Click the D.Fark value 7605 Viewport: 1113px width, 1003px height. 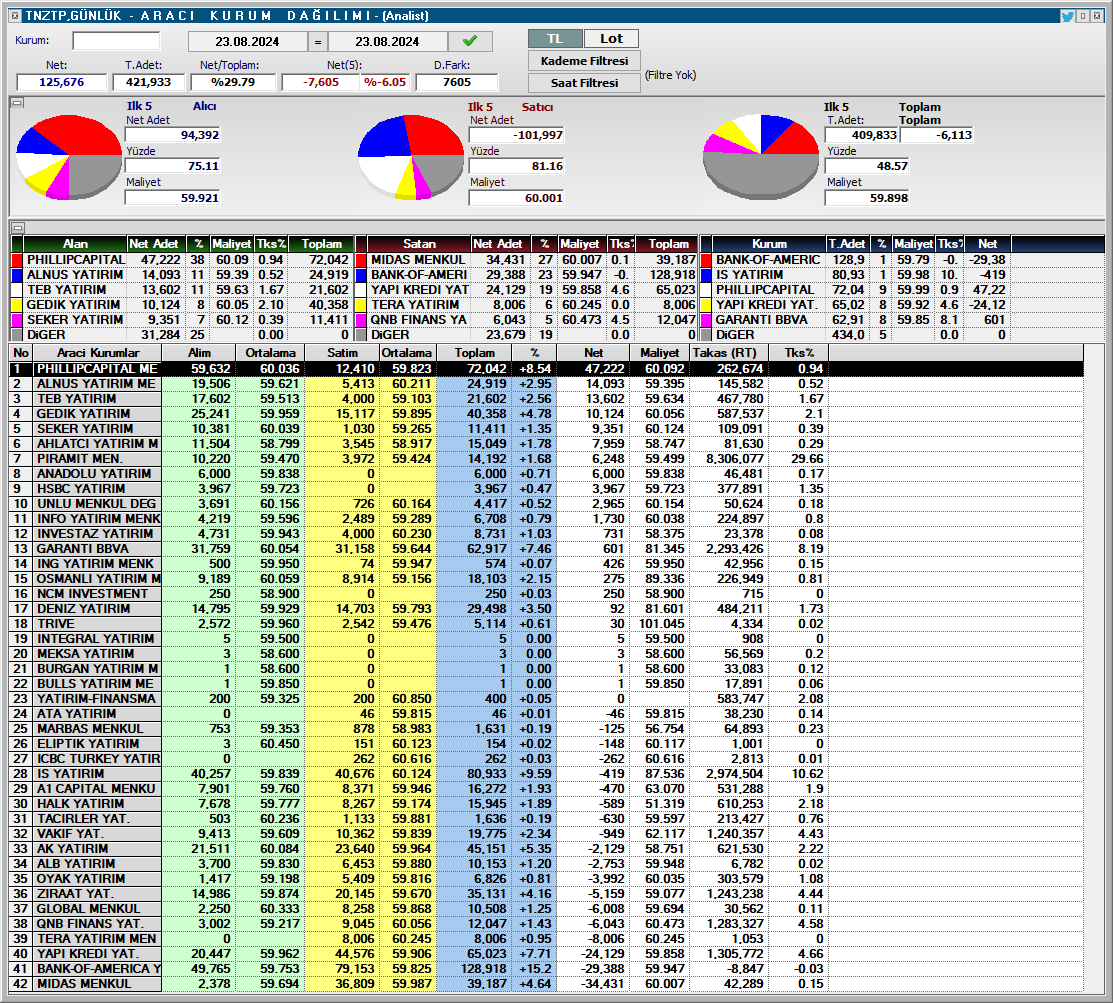click(x=456, y=82)
